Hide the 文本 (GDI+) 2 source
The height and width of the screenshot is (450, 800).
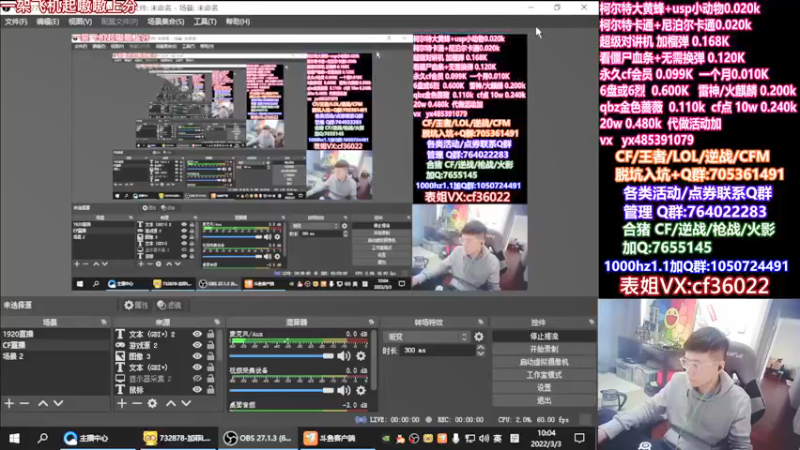click(197, 334)
